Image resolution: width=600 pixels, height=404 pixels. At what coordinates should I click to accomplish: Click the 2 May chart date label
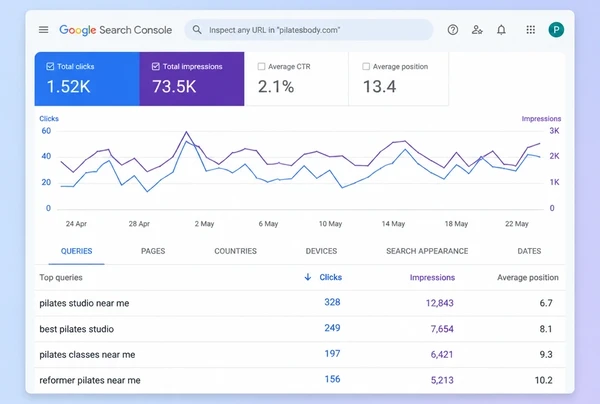point(204,224)
